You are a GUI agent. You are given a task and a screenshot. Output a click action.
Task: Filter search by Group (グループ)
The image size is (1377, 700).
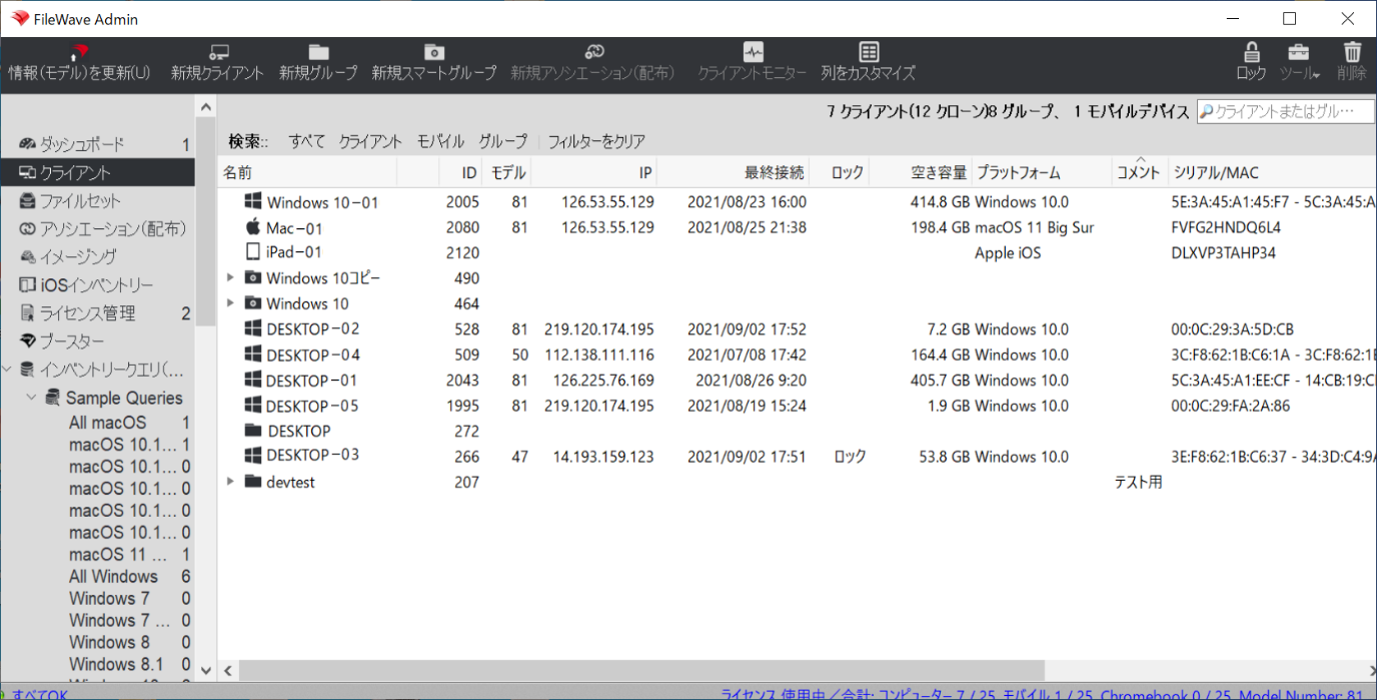[503, 141]
